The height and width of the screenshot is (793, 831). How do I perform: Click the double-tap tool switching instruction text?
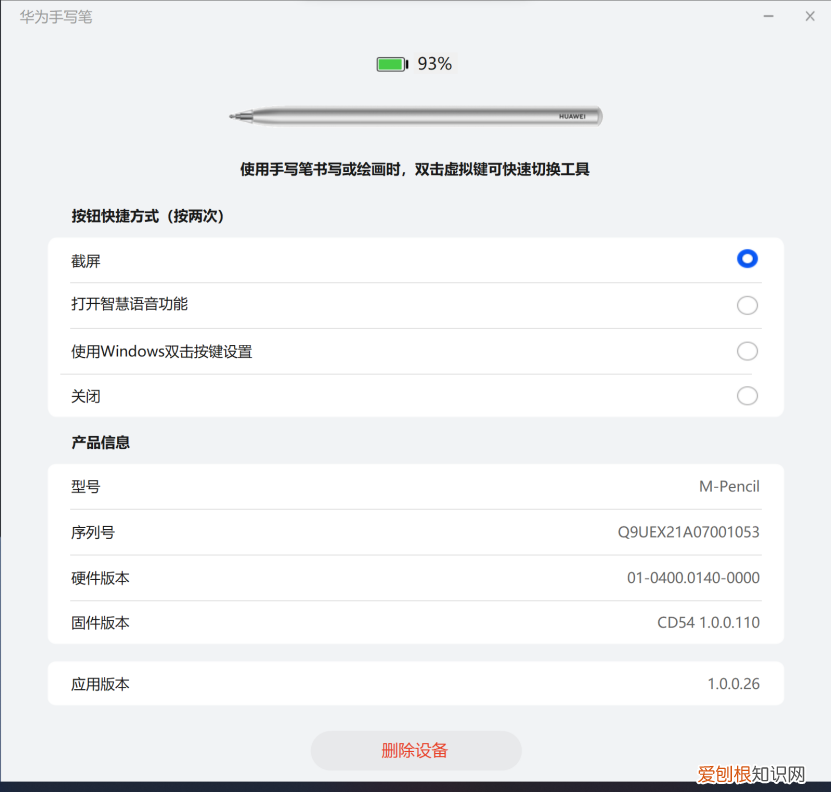[x=415, y=169]
